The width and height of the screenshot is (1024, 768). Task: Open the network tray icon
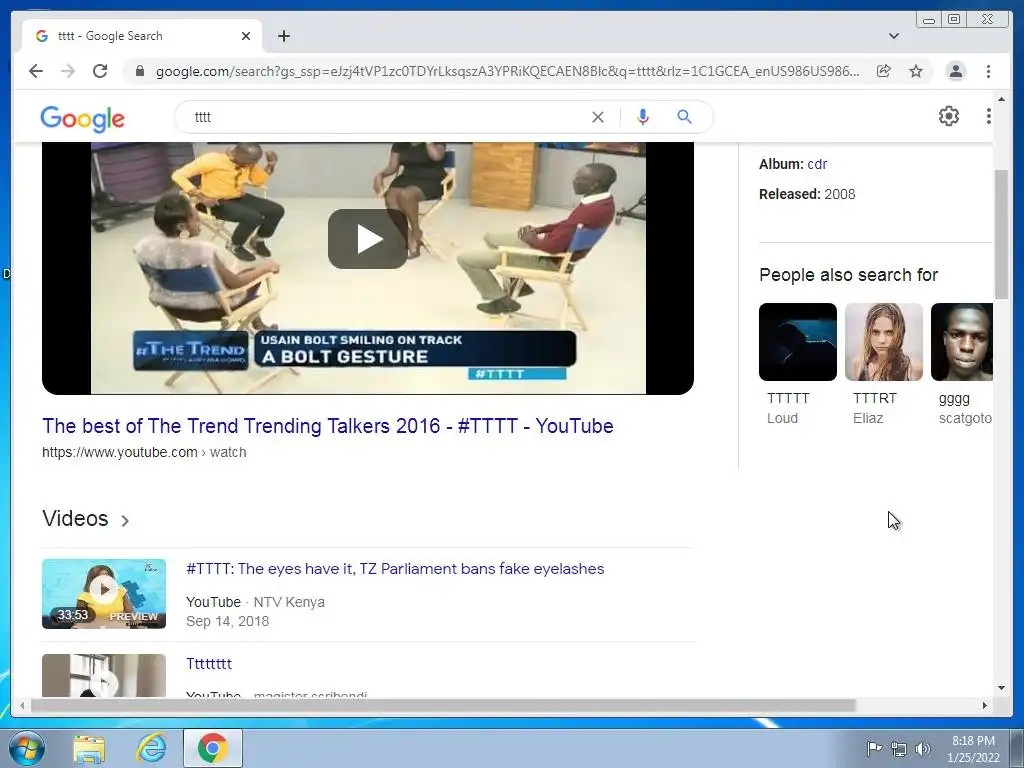(x=899, y=749)
